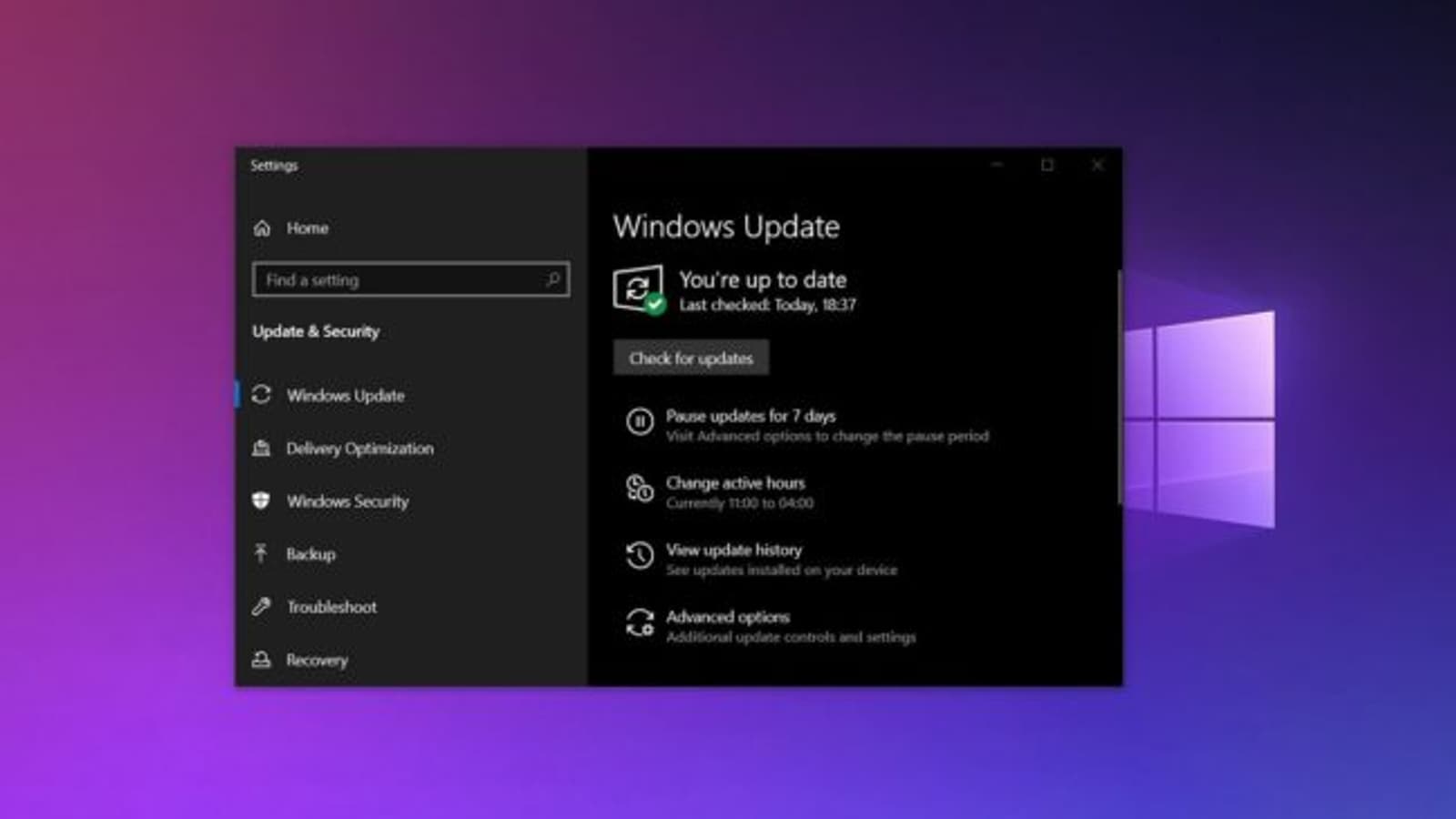This screenshot has height=819, width=1456.
Task: Click the up-to-date status icon
Action: point(638,290)
